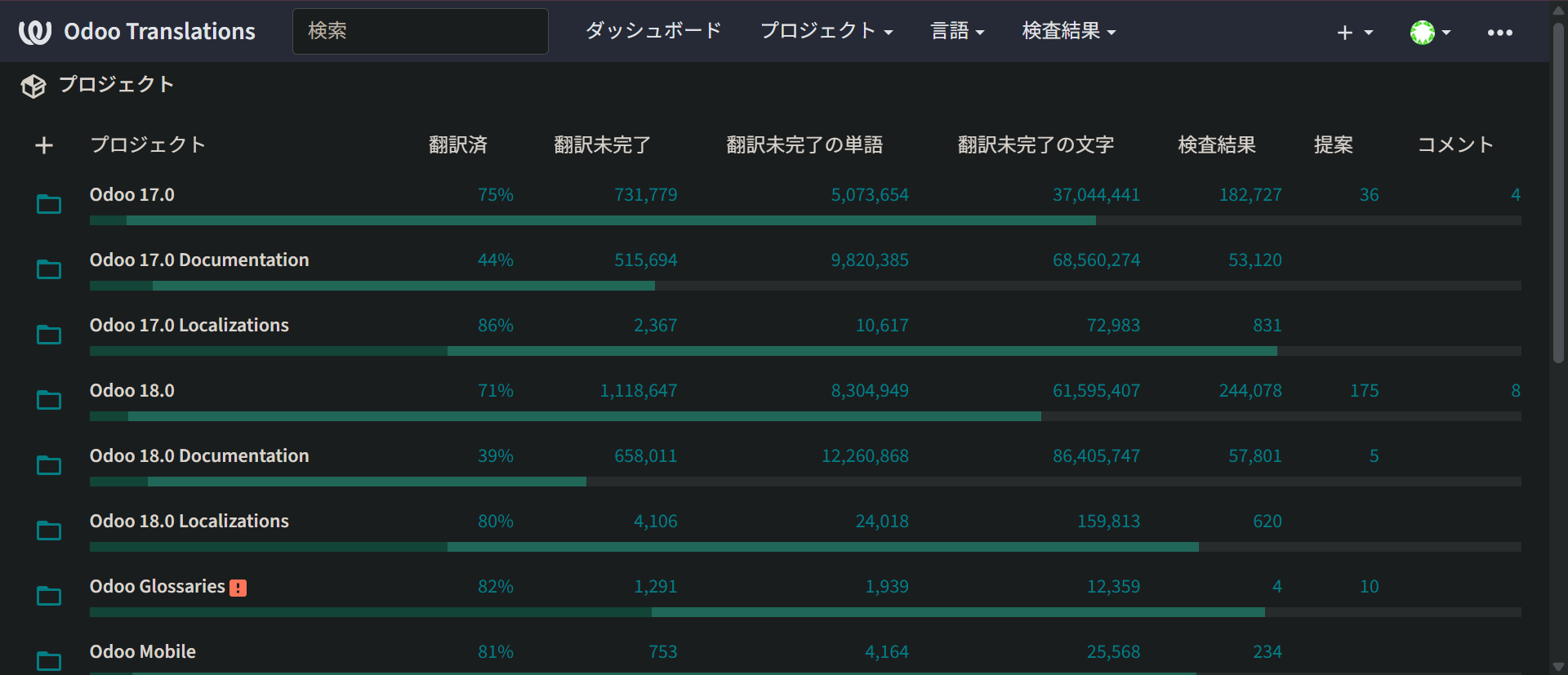Click Odoo 18.0 suggestions count 175

[1365, 391]
